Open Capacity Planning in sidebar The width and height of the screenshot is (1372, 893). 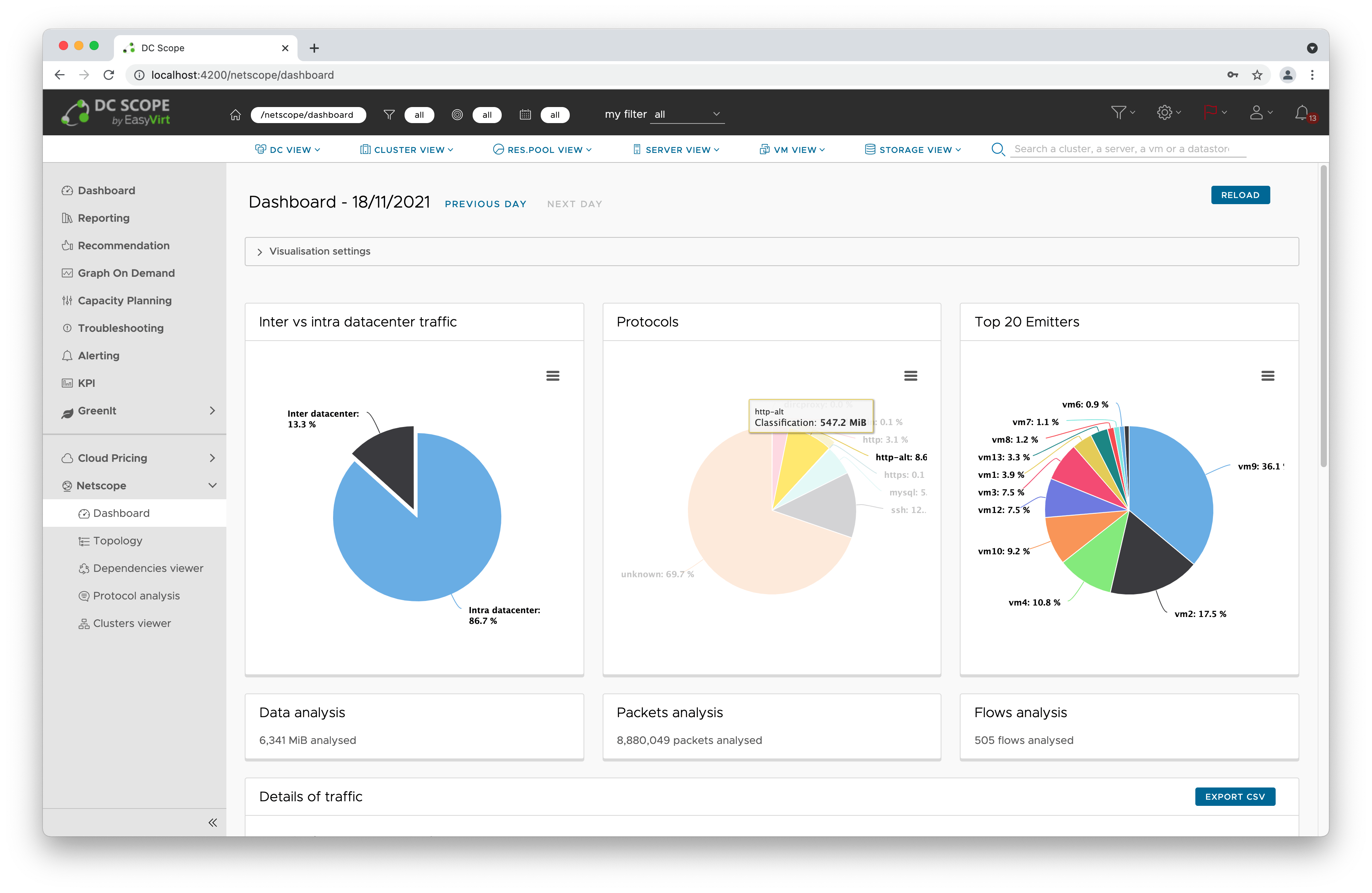click(x=117, y=300)
